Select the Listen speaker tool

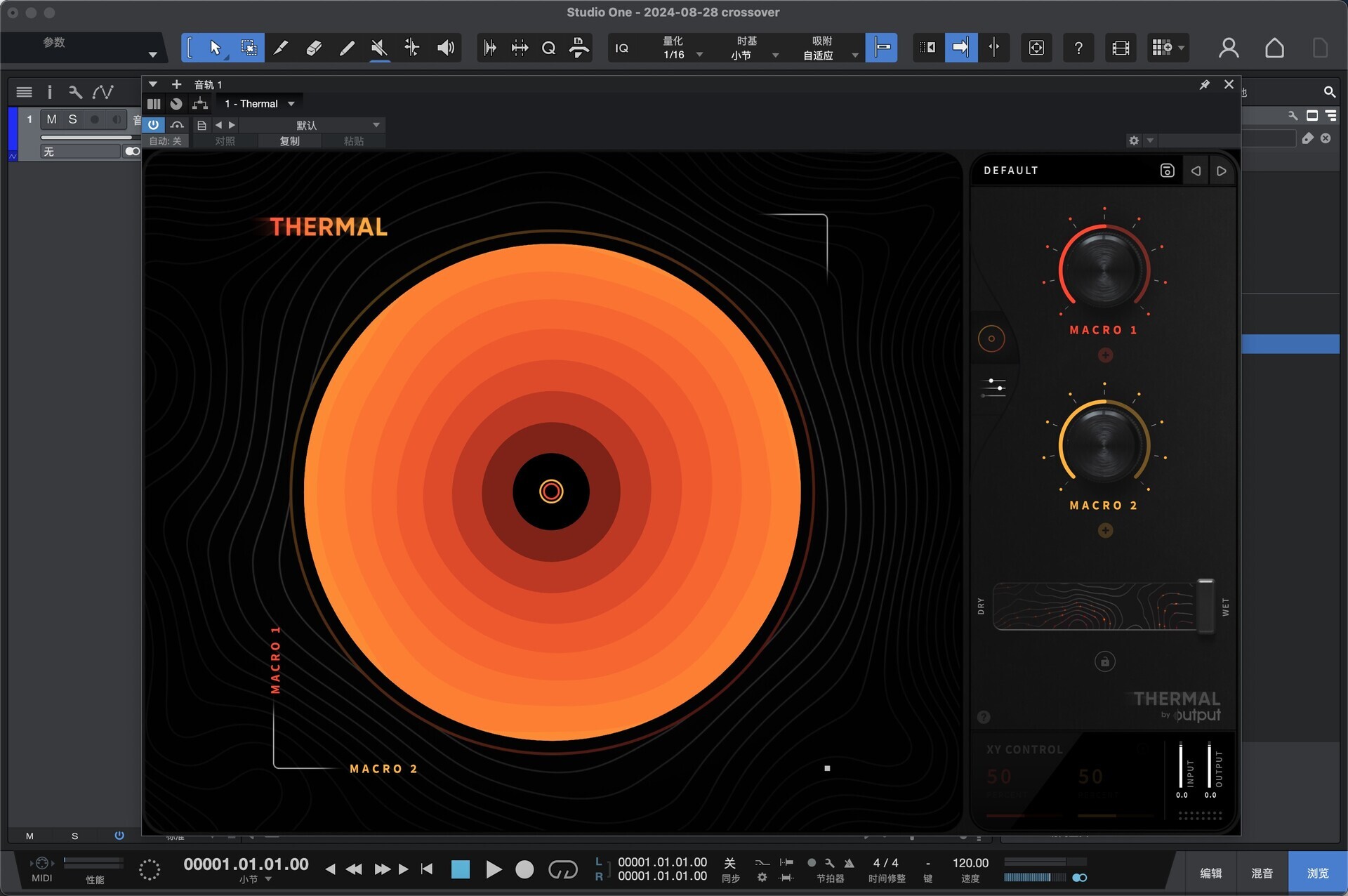(445, 48)
